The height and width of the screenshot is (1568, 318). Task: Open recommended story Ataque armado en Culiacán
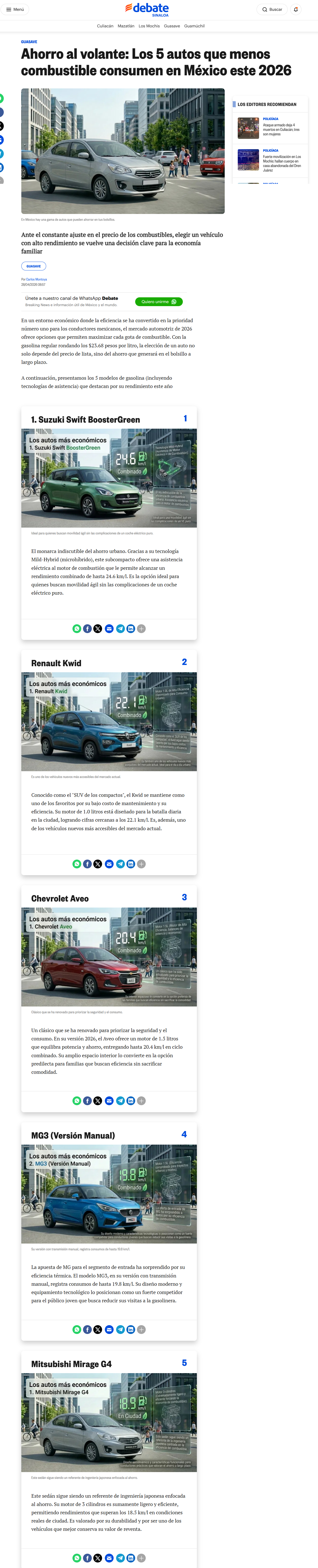(282, 129)
